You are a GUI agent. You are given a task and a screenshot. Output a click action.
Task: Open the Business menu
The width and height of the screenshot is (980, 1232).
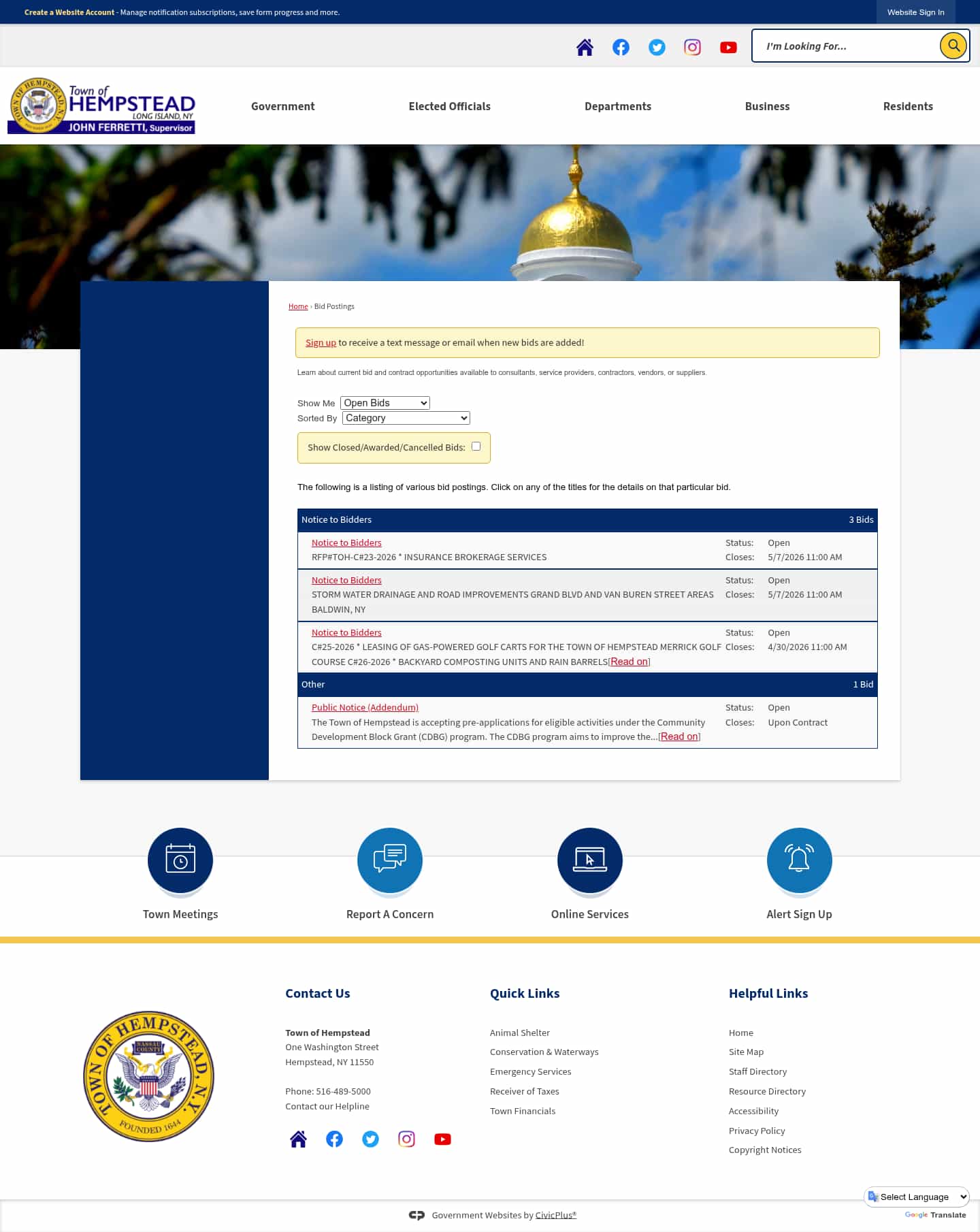point(768,106)
